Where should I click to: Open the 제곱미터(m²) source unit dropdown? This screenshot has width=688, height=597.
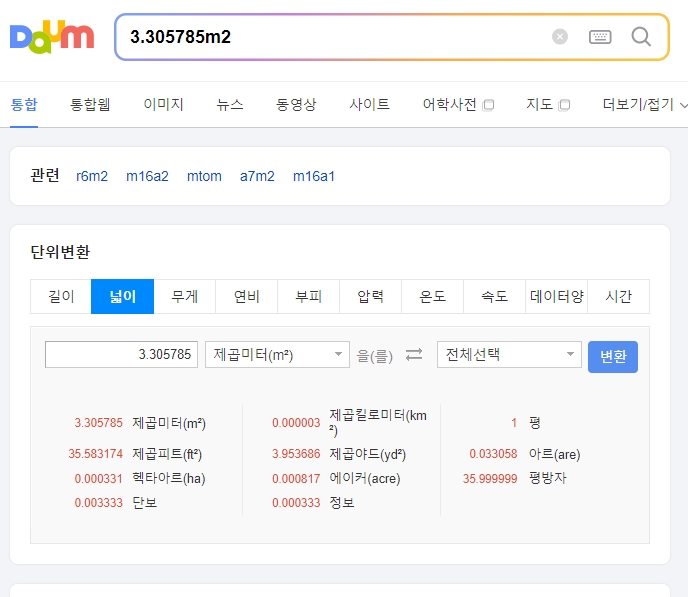(277, 354)
